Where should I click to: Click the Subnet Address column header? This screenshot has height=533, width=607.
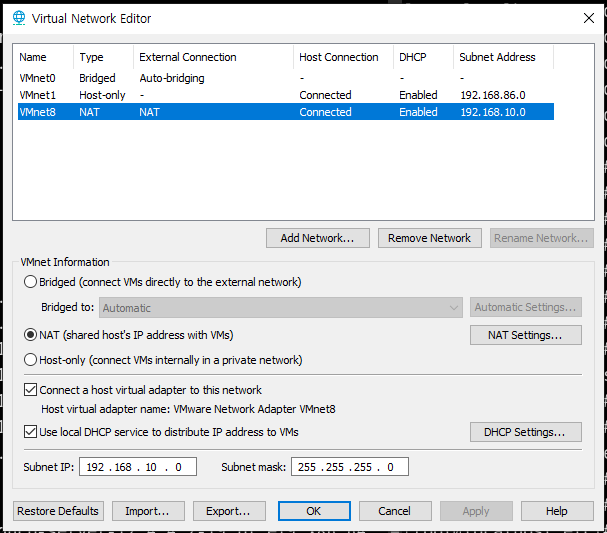click(x=504, y=57)
